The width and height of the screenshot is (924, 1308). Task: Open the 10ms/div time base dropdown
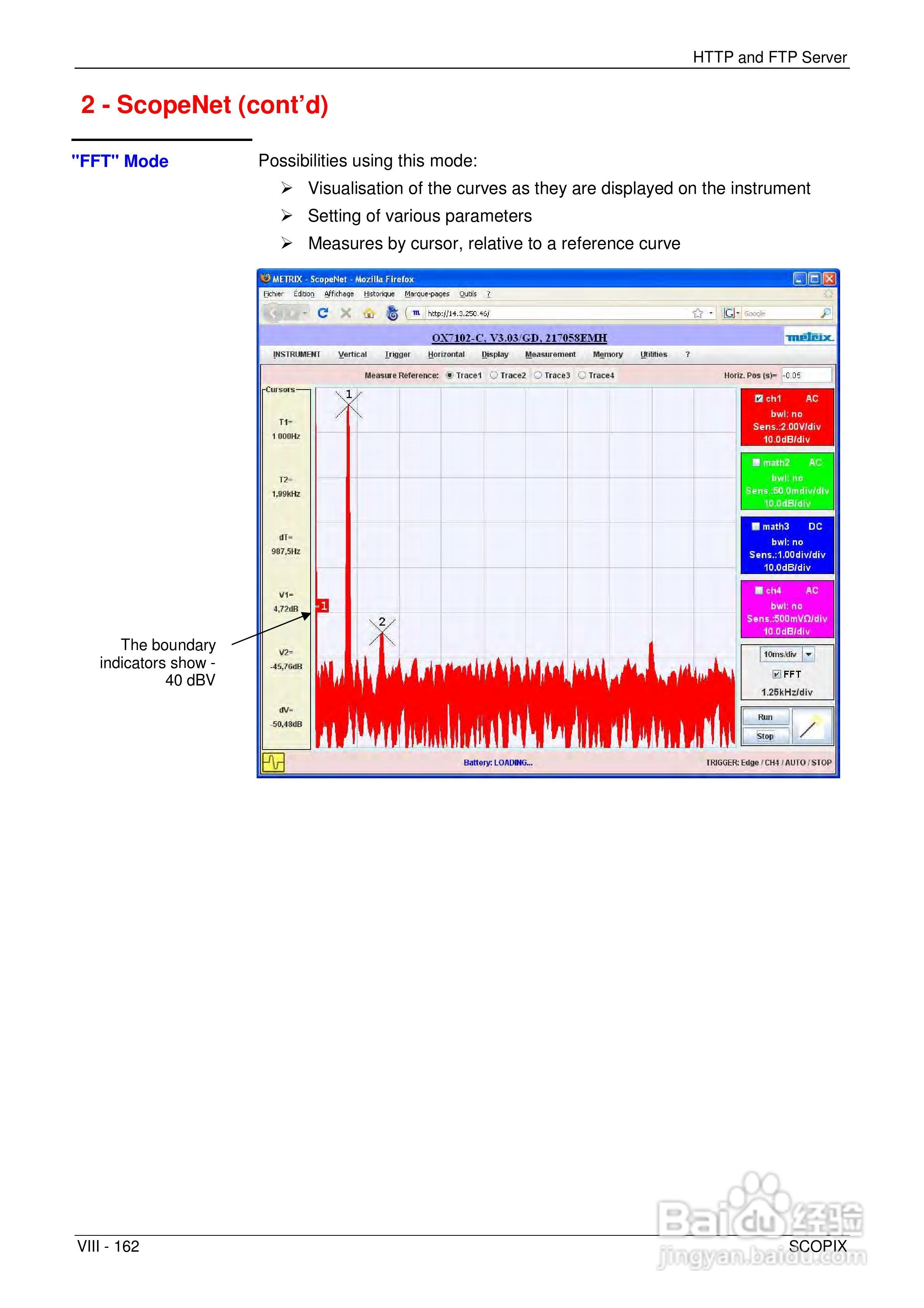808,654
